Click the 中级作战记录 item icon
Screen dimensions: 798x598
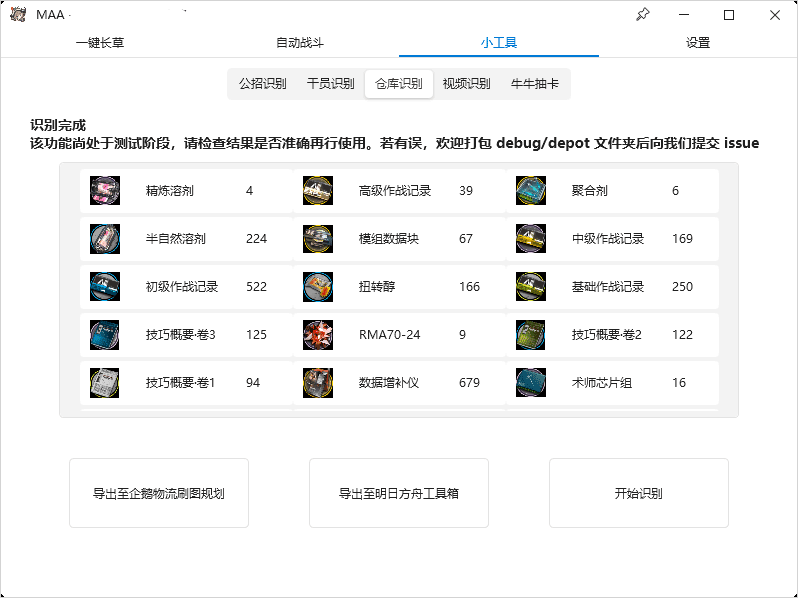click(531, 239)
